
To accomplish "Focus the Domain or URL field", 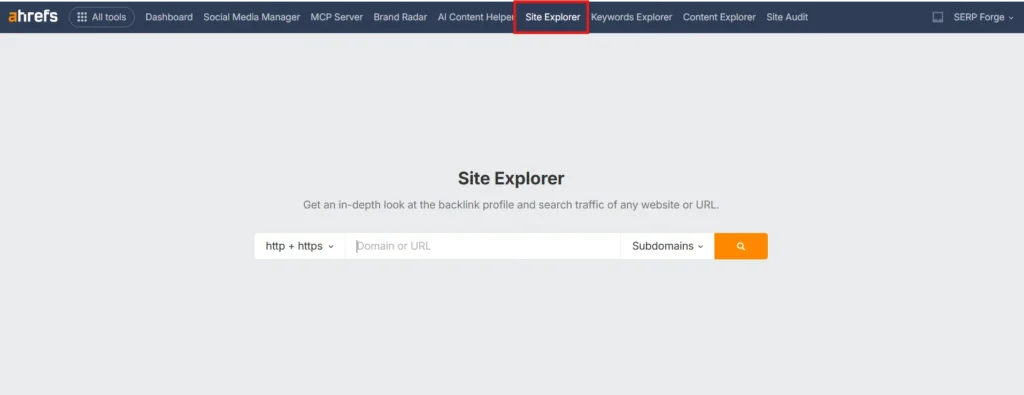I will (x=483, y=246).
